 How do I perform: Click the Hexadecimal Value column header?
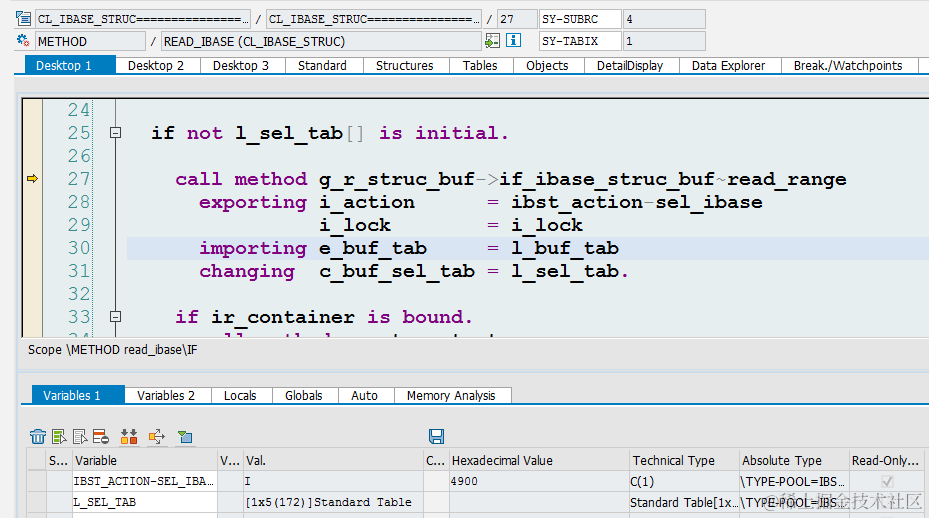539,461
